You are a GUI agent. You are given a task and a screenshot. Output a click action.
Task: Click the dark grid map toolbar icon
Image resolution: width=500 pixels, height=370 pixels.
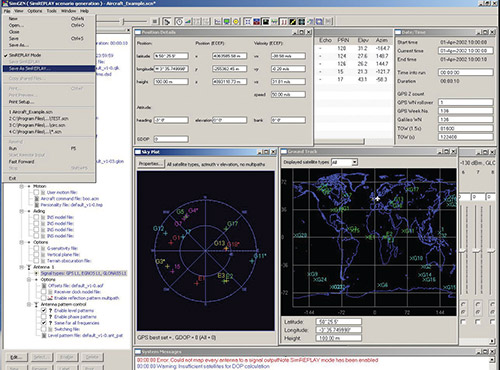pos(301,22)
